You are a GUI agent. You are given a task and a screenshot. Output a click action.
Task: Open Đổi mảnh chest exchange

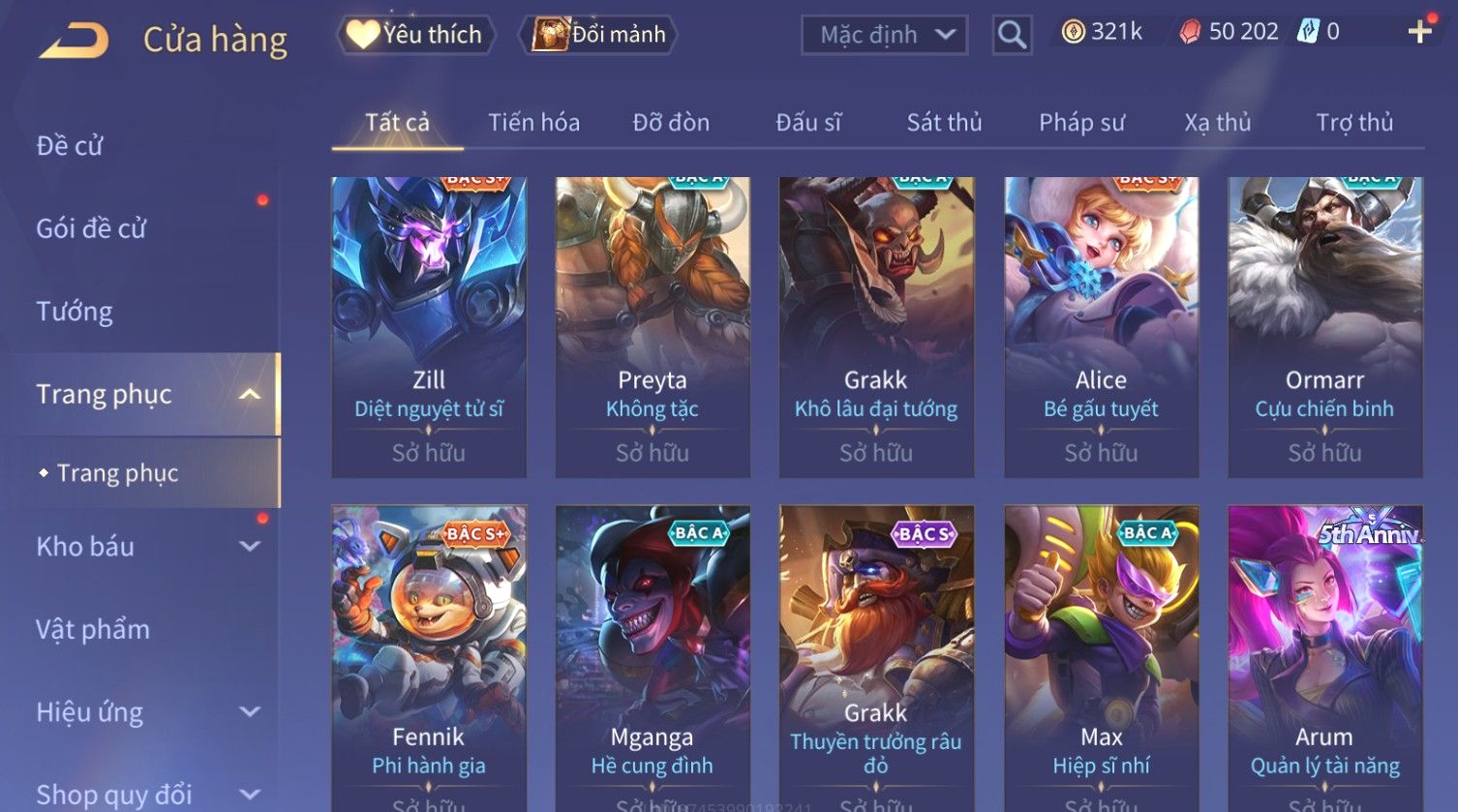599,35
